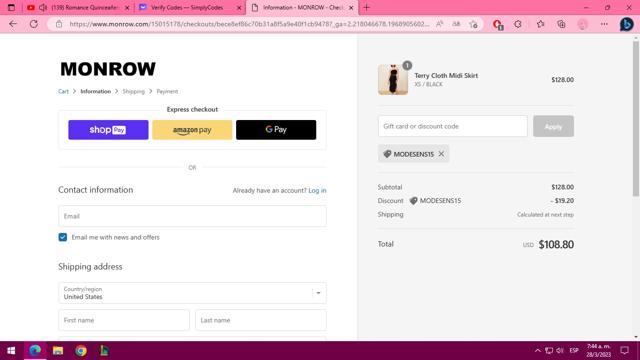Select Shipping breadcrumb step
This screenshot has width=640, height=360.
click(133, 91)
